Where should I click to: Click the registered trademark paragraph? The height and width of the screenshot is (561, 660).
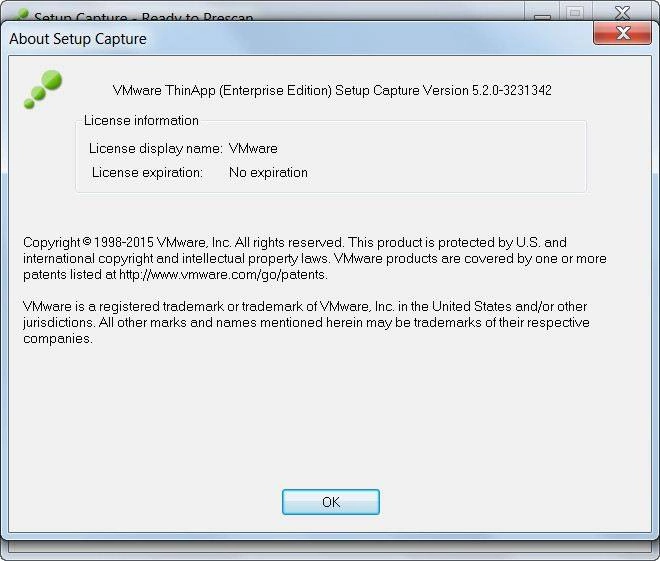point(306,322)
